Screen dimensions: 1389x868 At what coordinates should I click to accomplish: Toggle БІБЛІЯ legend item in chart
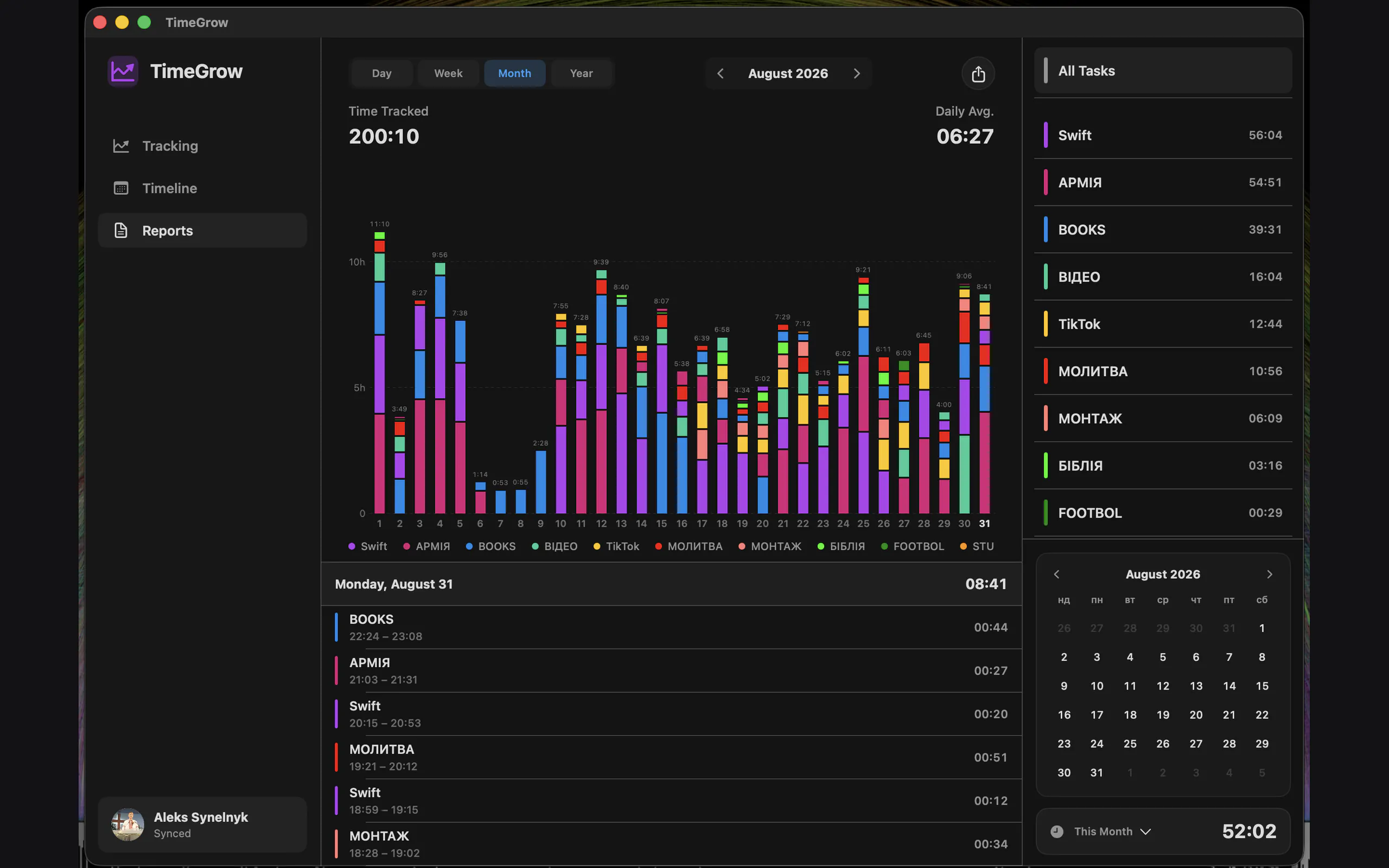[841, 546]
